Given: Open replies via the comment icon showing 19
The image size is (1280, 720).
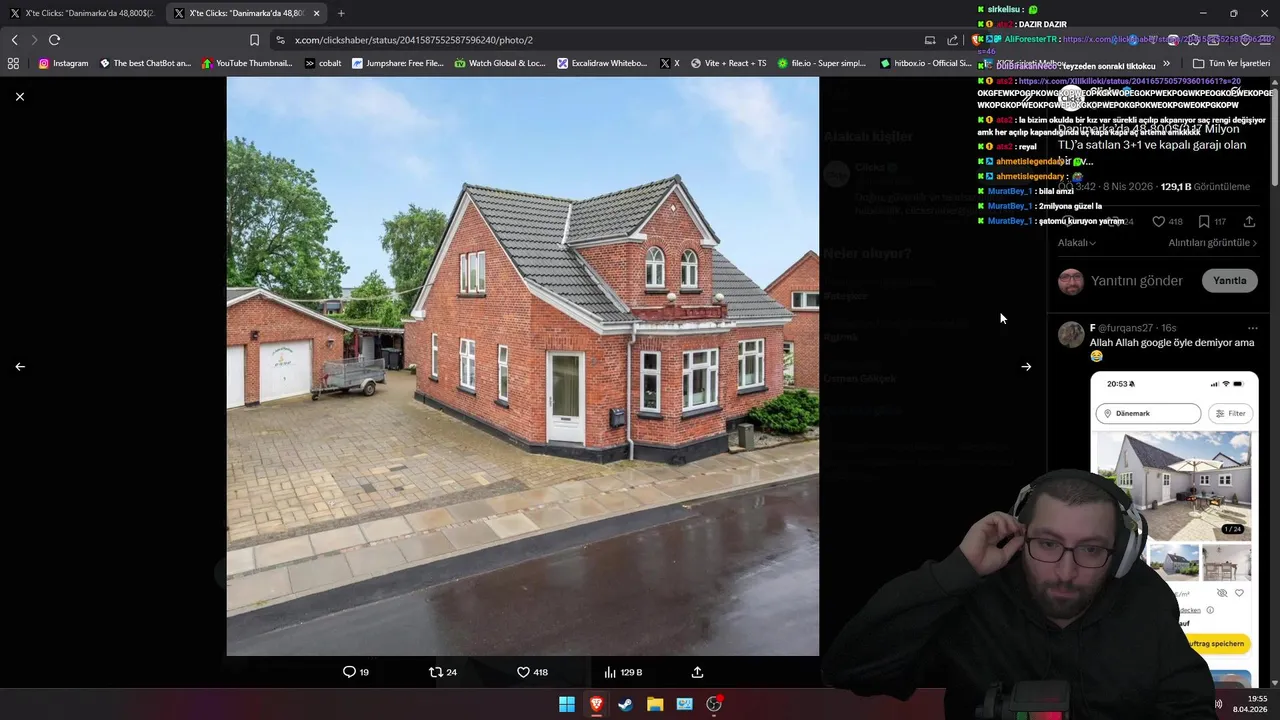Looking at the screenshot, I should [x=356, y=672].
